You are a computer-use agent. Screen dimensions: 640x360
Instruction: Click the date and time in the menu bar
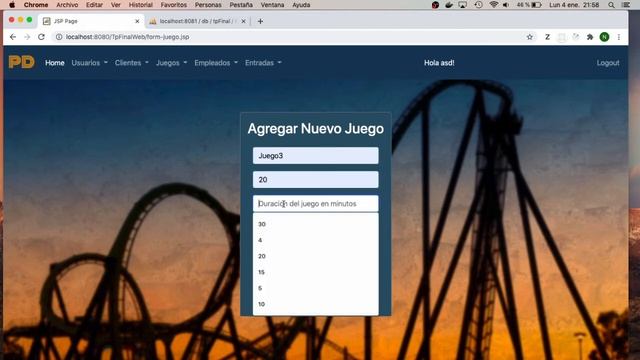574,5
